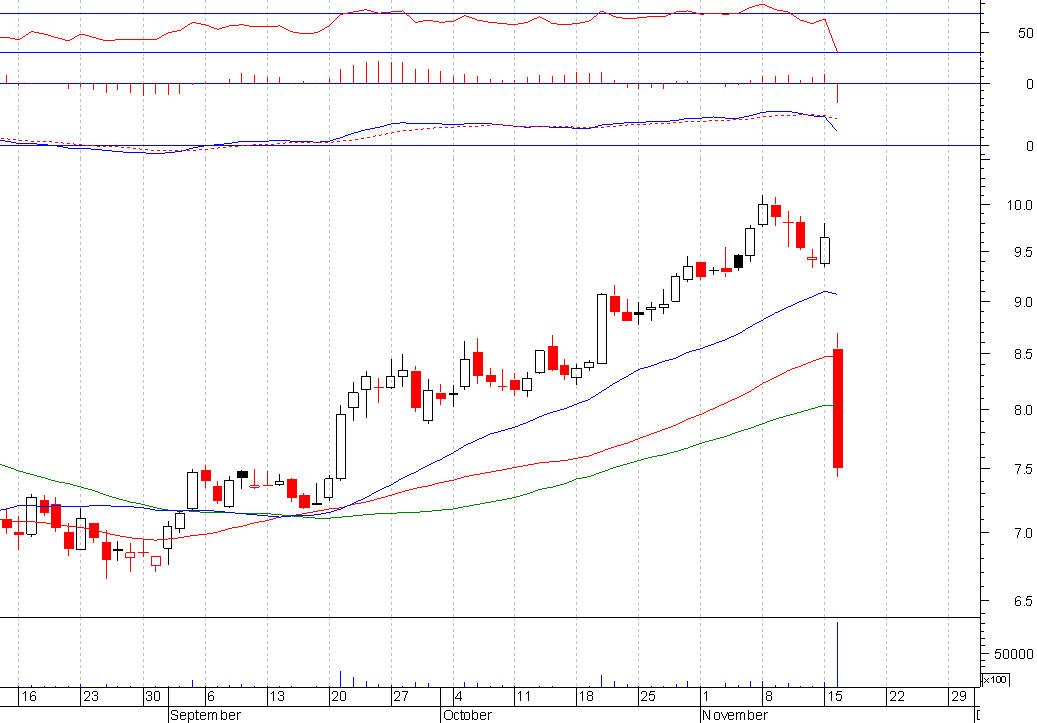
Task: Click the date label 15 on time axis
Action: click(835, 696)
